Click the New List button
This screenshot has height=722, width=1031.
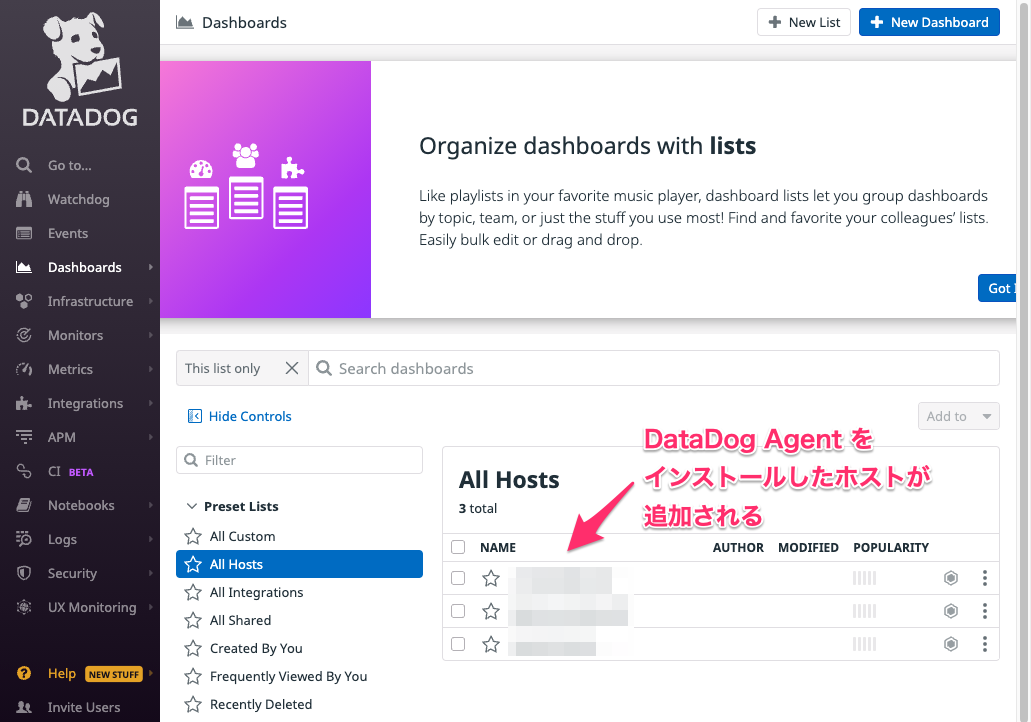pos(803,22)
